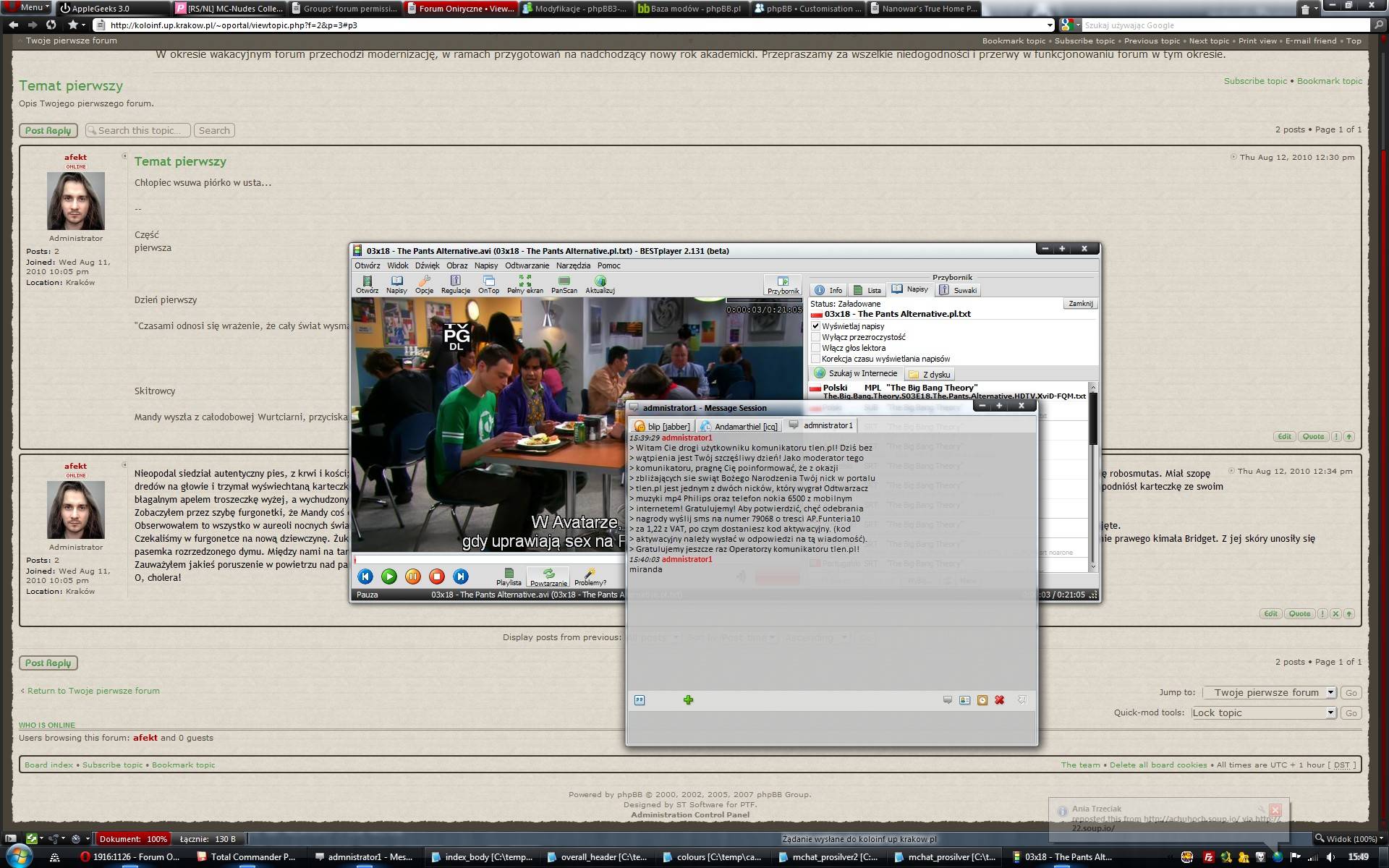Pause the video with the orange pause button
This screenshot has height=868, width=1389.
pos(413,576)
